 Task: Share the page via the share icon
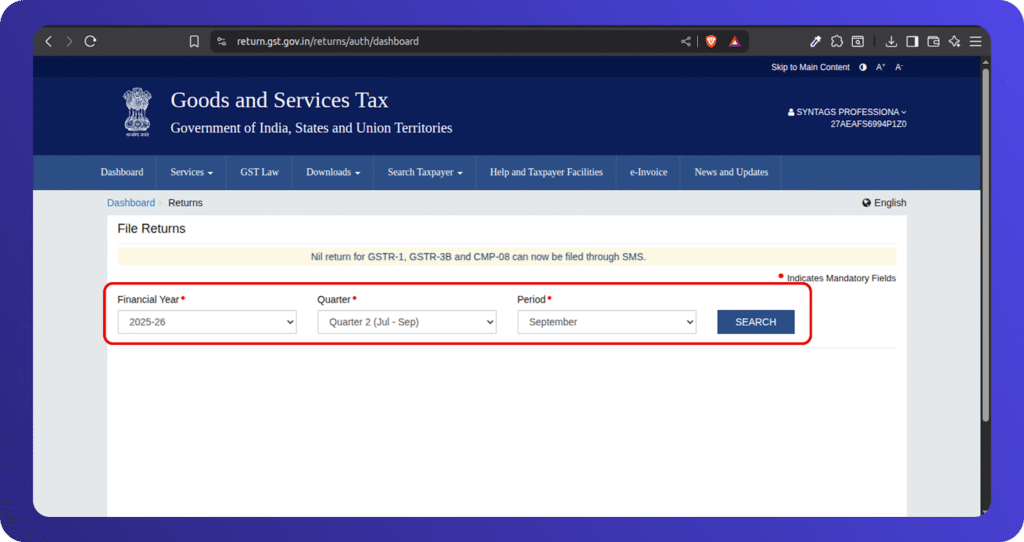[x=686, y=41]
